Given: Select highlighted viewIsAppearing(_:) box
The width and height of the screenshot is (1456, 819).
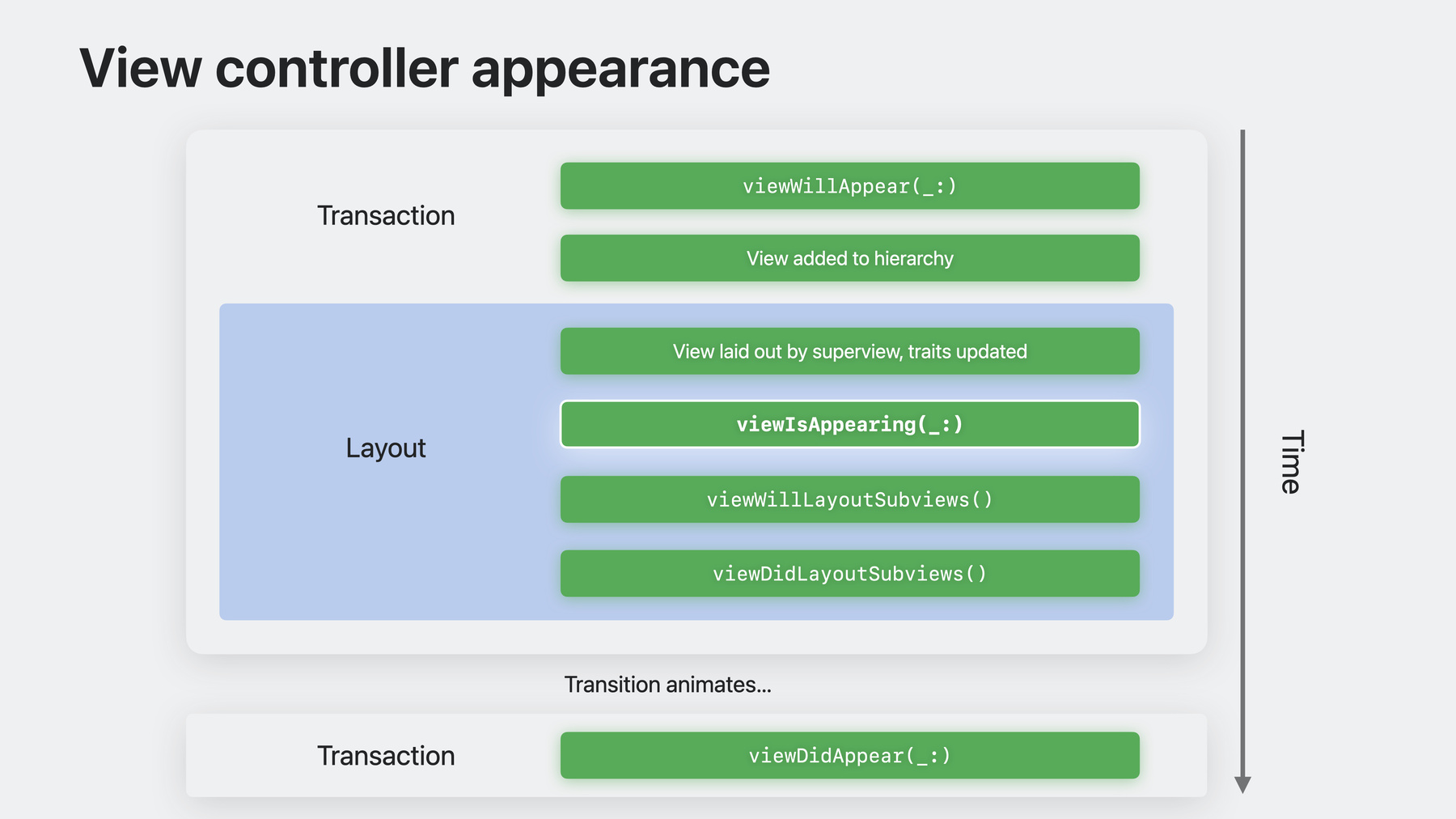Looking at the screenshot, I should [x=849, y=424].
